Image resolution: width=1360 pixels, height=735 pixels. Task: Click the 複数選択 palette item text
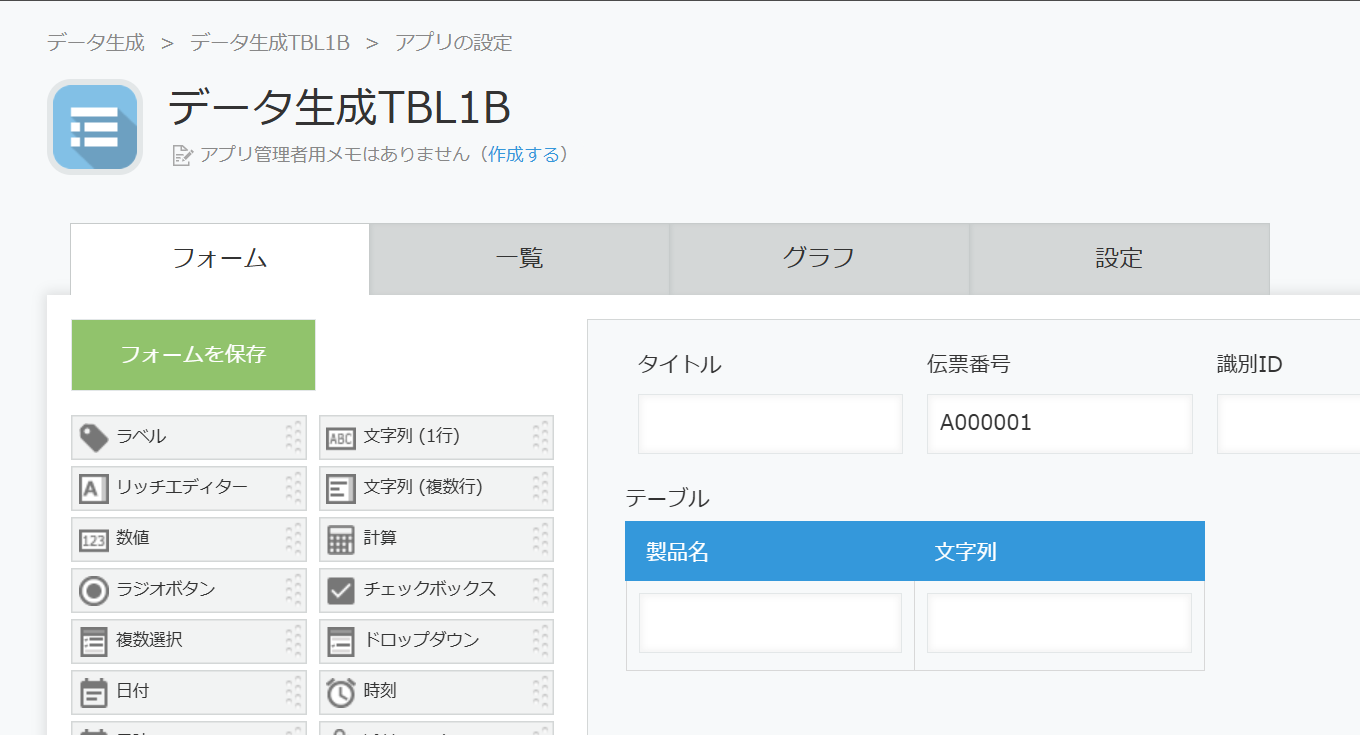(x=149, y=640)
